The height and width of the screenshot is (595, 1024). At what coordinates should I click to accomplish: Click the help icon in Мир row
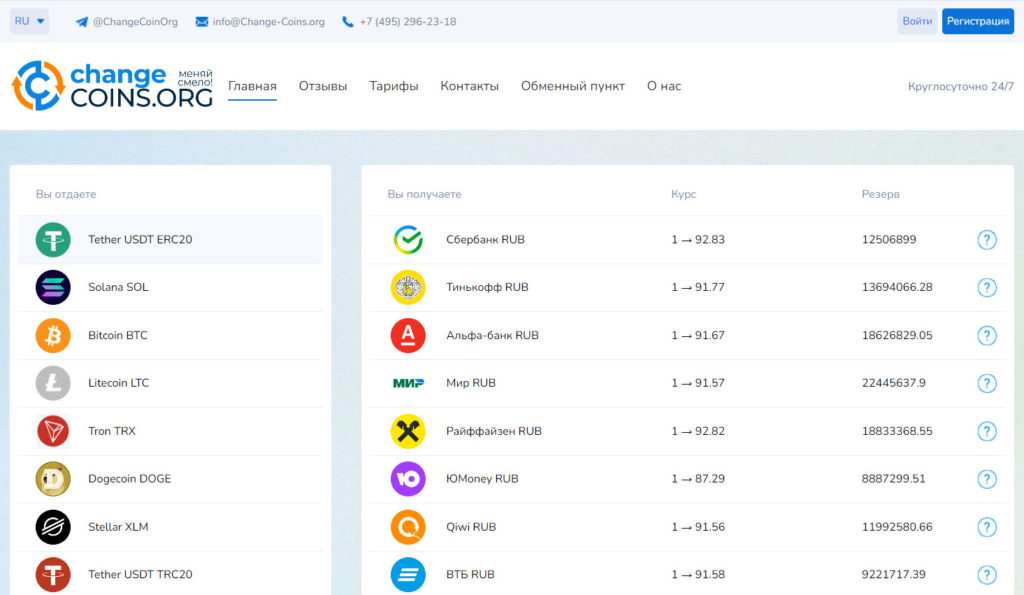pos(987,383)
